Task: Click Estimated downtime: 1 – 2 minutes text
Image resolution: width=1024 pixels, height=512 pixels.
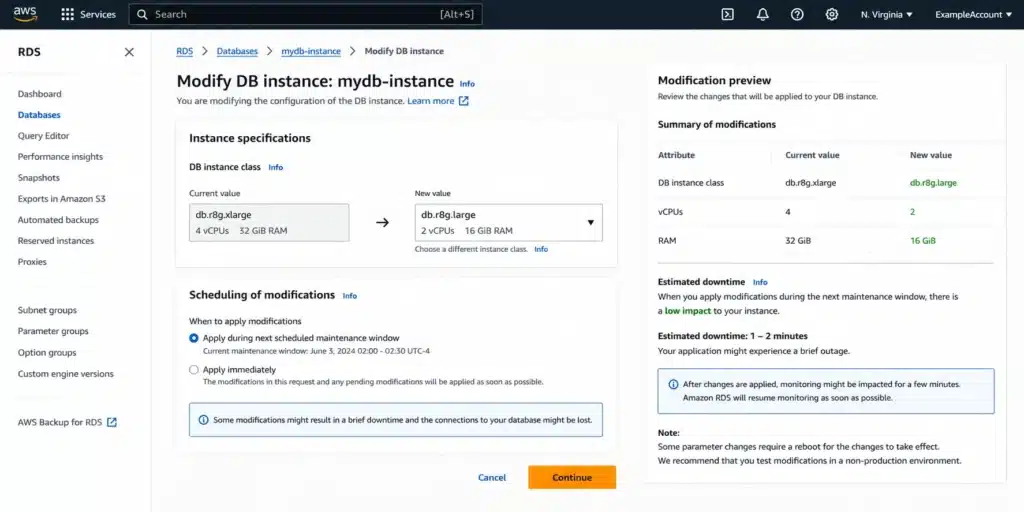Action: tap(733, 336)
